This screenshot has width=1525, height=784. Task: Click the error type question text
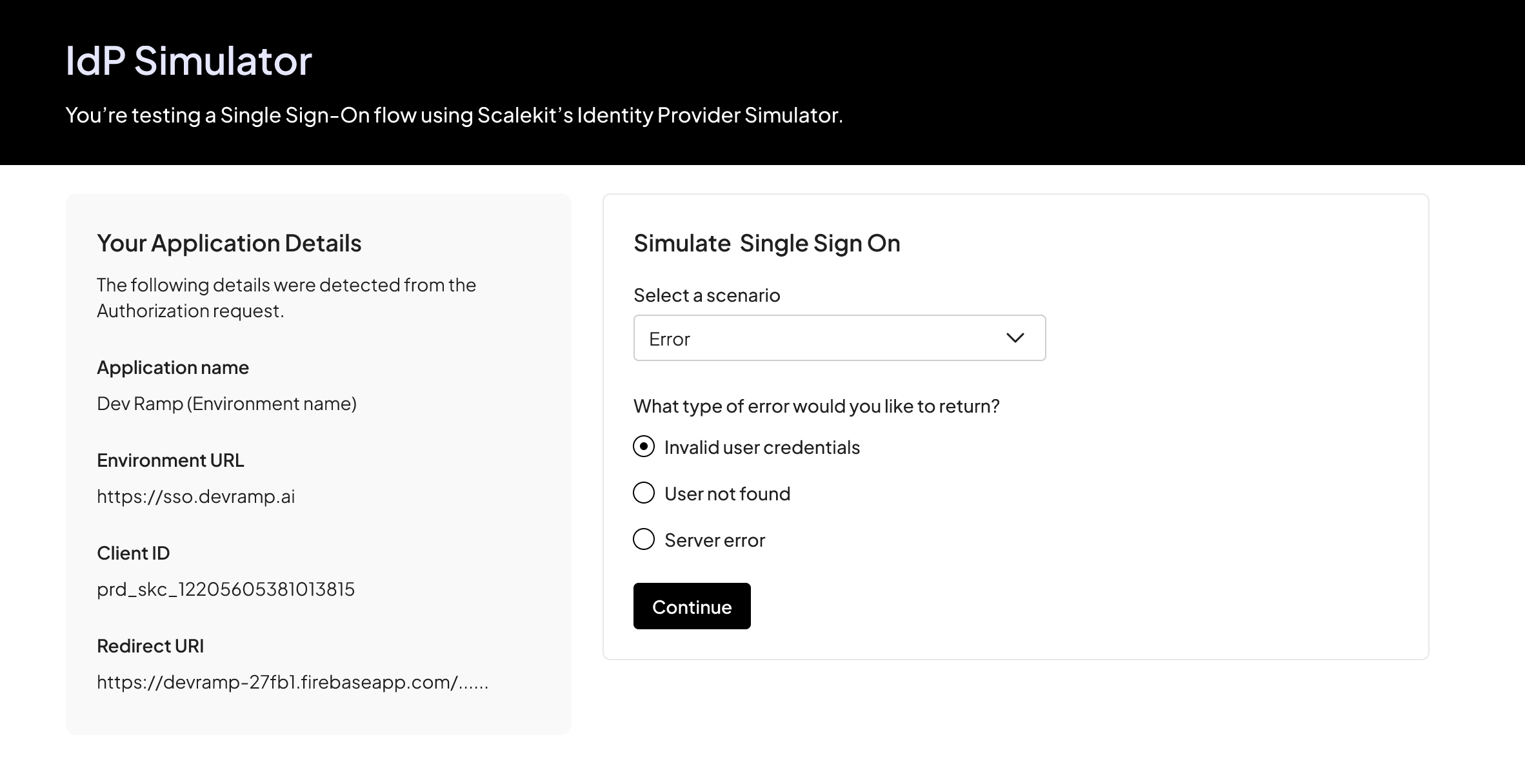coord(816,406)
